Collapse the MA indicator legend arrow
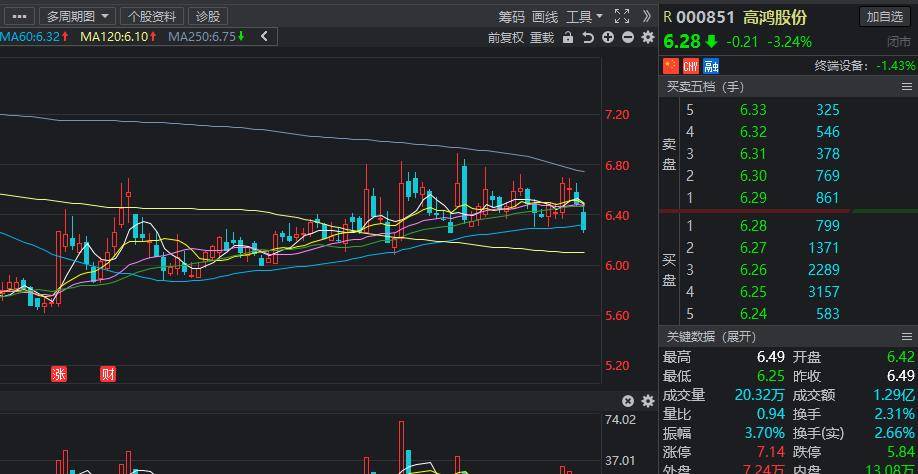918x474 pixels. tap(264, 36)
